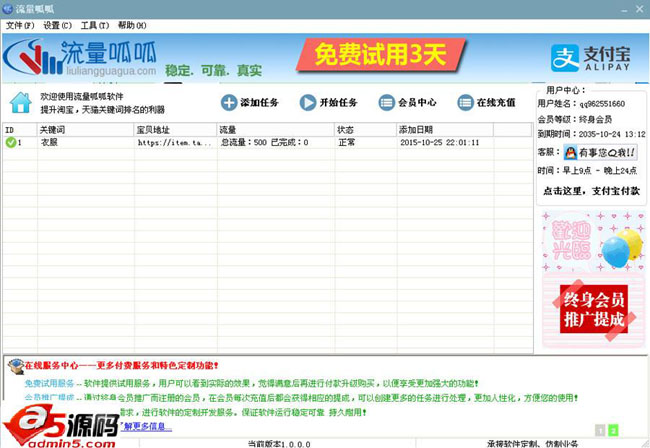Viewport: 650px width, 448px height.
Task: Click 点击这里，支付宝付款 link
Action: click(592, 191)
